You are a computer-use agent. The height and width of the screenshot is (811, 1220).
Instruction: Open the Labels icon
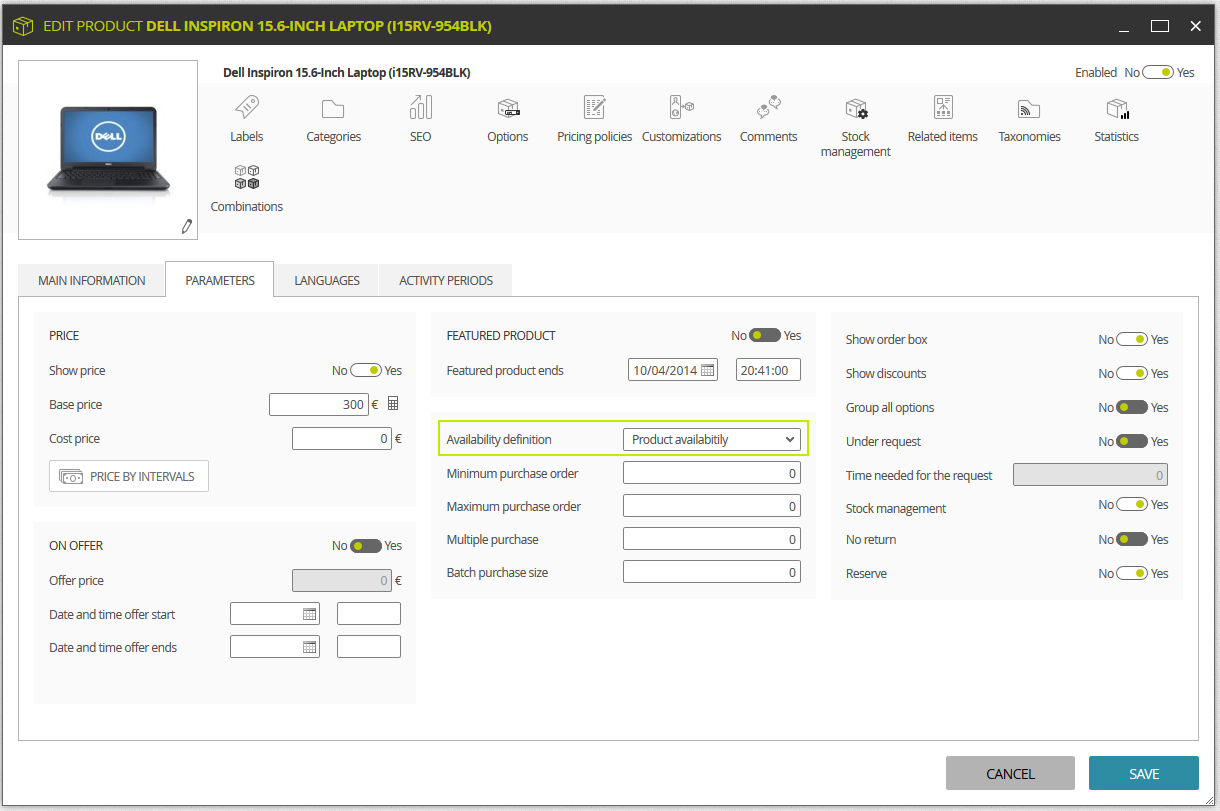click(x=247, y=108)
